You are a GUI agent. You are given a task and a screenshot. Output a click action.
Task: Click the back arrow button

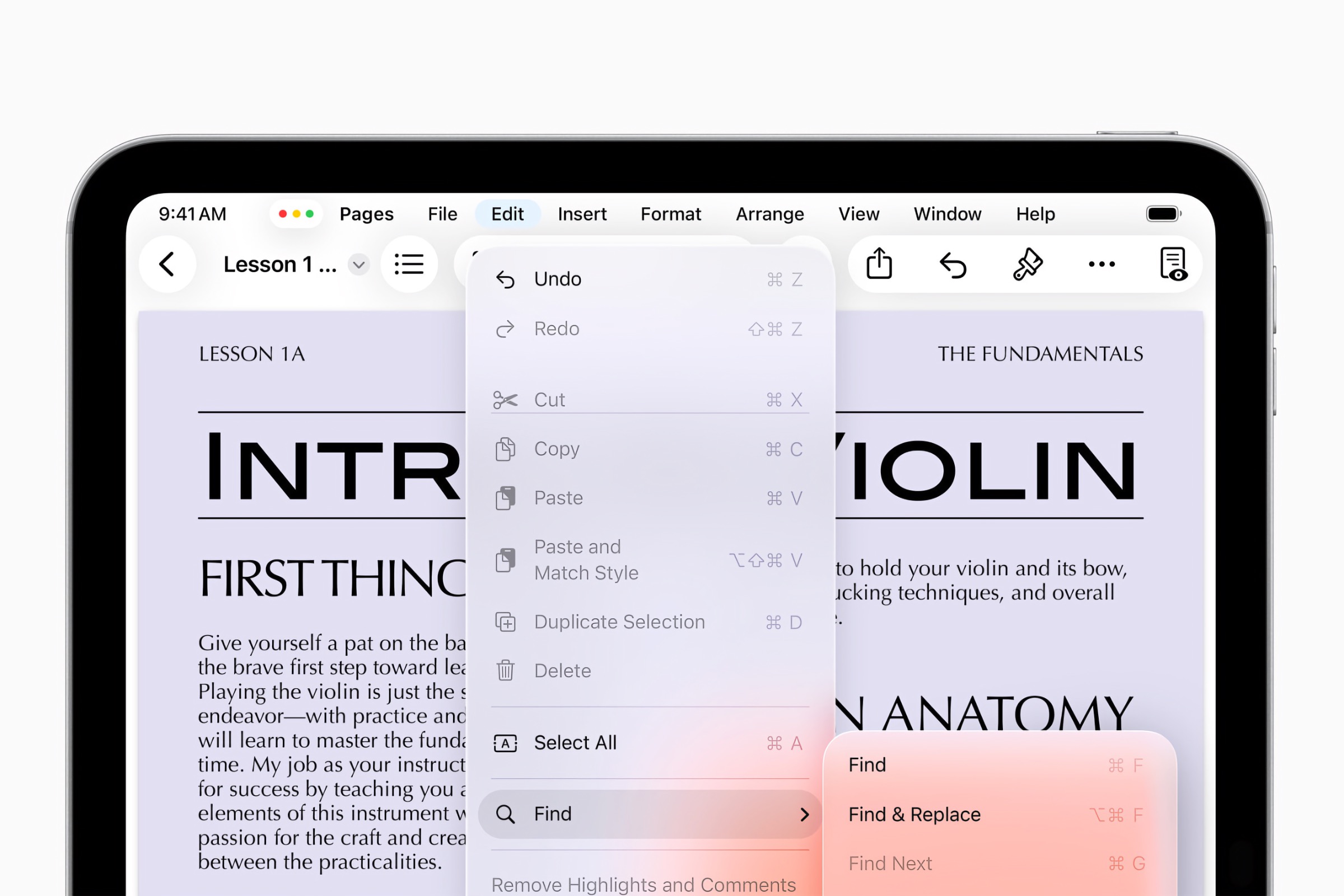167,264
